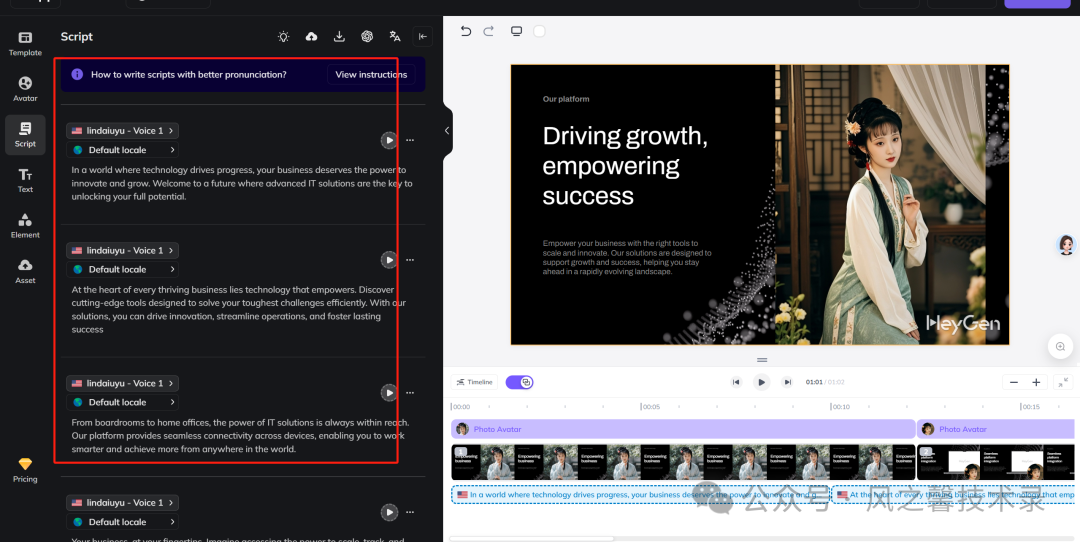This screenshot has height=542, width=1080.
Task: Click the Timeline button
Action: pos(474,382)
